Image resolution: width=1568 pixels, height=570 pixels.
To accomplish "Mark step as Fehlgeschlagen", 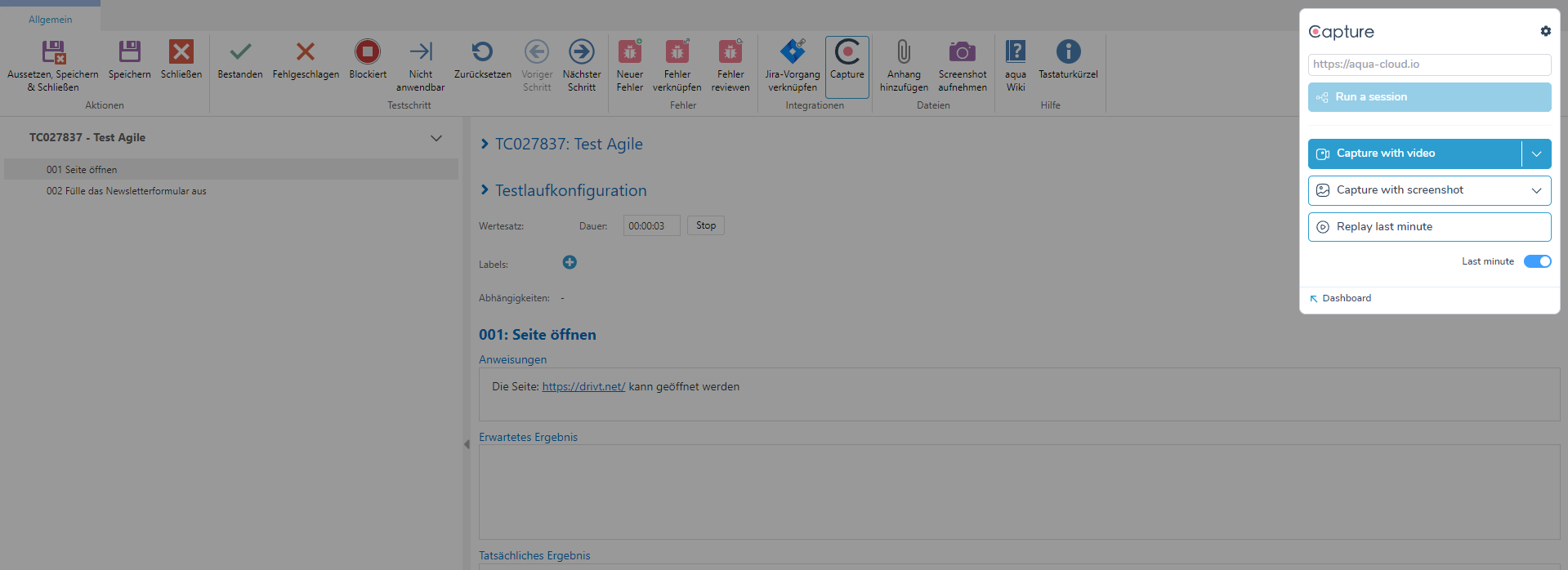I will [x=305, y=52].
